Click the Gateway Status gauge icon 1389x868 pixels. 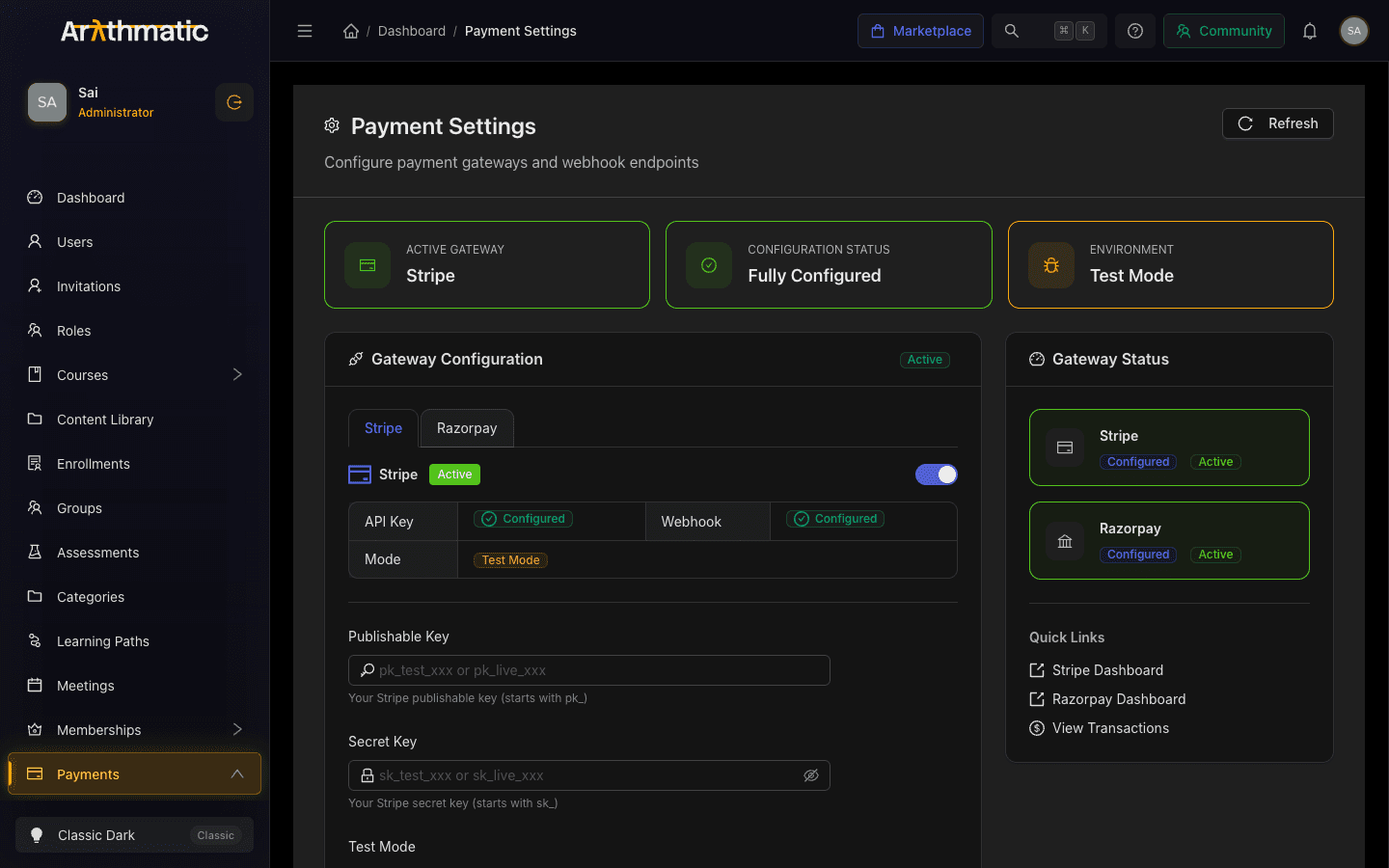click(x=1037, y=359)
